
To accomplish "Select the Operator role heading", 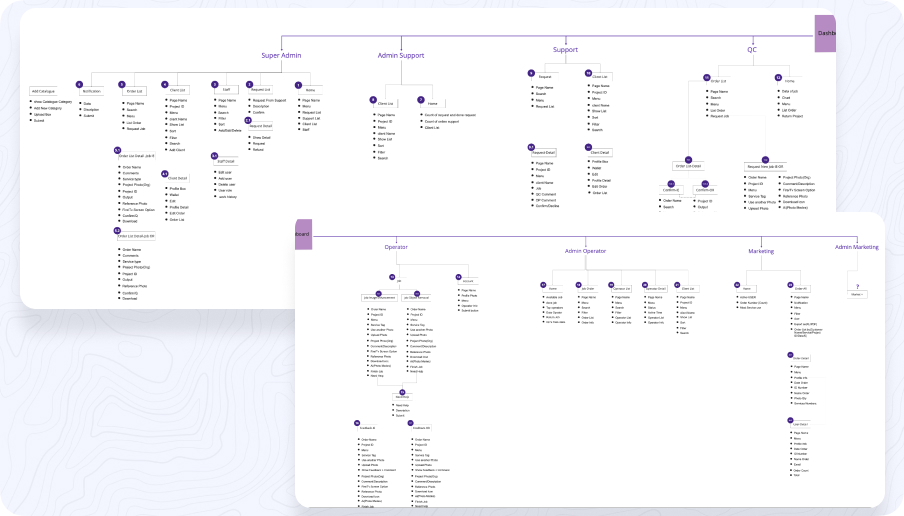I will 396,247.
